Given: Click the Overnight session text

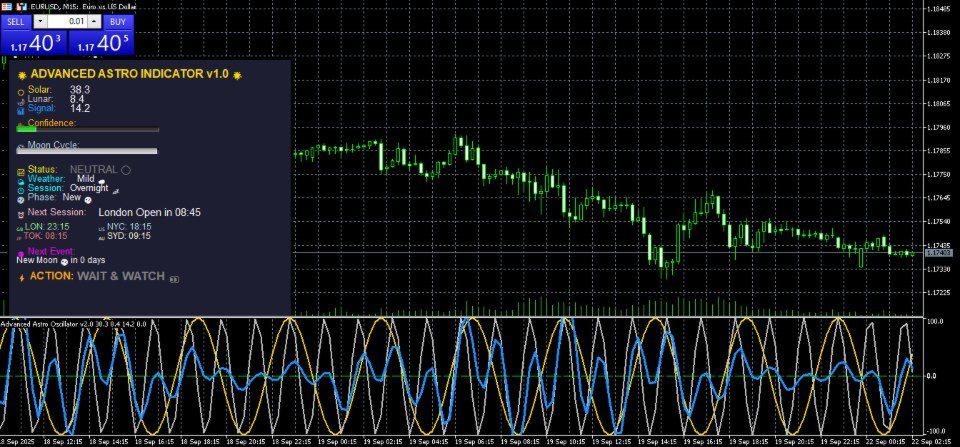Looking at the screenshot, I should pos(89,188).
